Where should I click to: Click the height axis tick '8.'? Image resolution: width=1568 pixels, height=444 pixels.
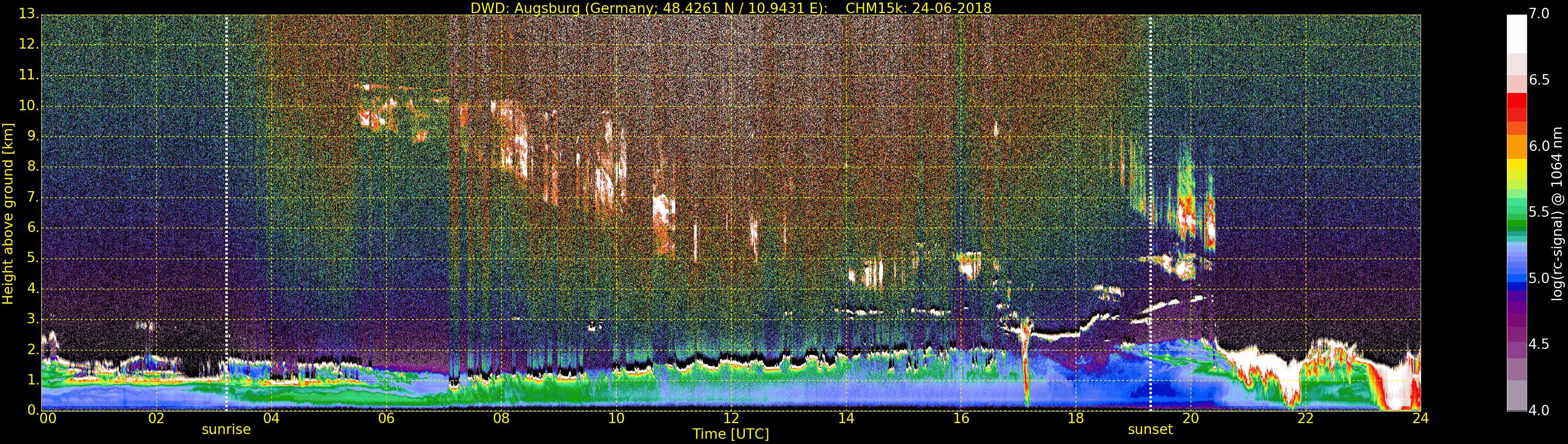click(33, 167)
